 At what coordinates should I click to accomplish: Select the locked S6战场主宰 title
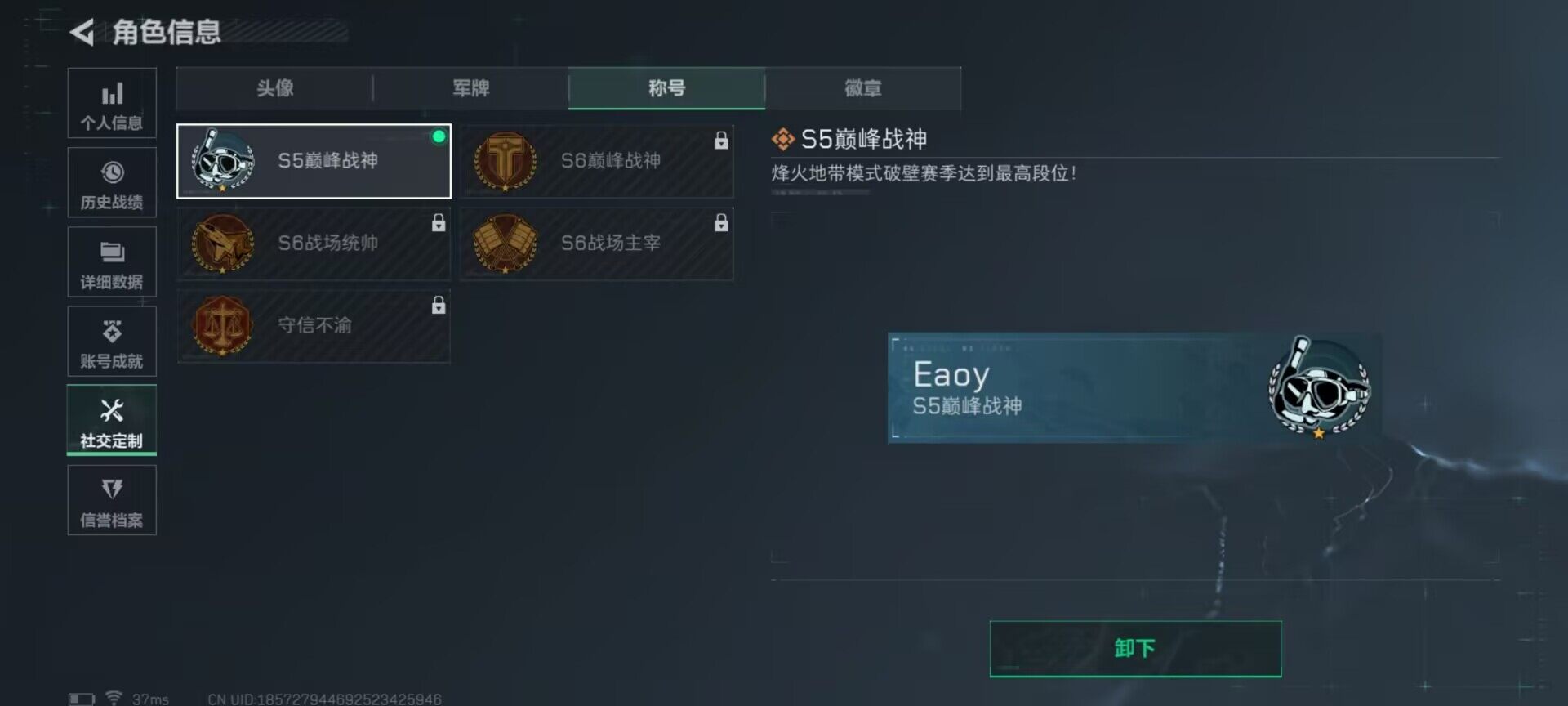pos(597,244)
